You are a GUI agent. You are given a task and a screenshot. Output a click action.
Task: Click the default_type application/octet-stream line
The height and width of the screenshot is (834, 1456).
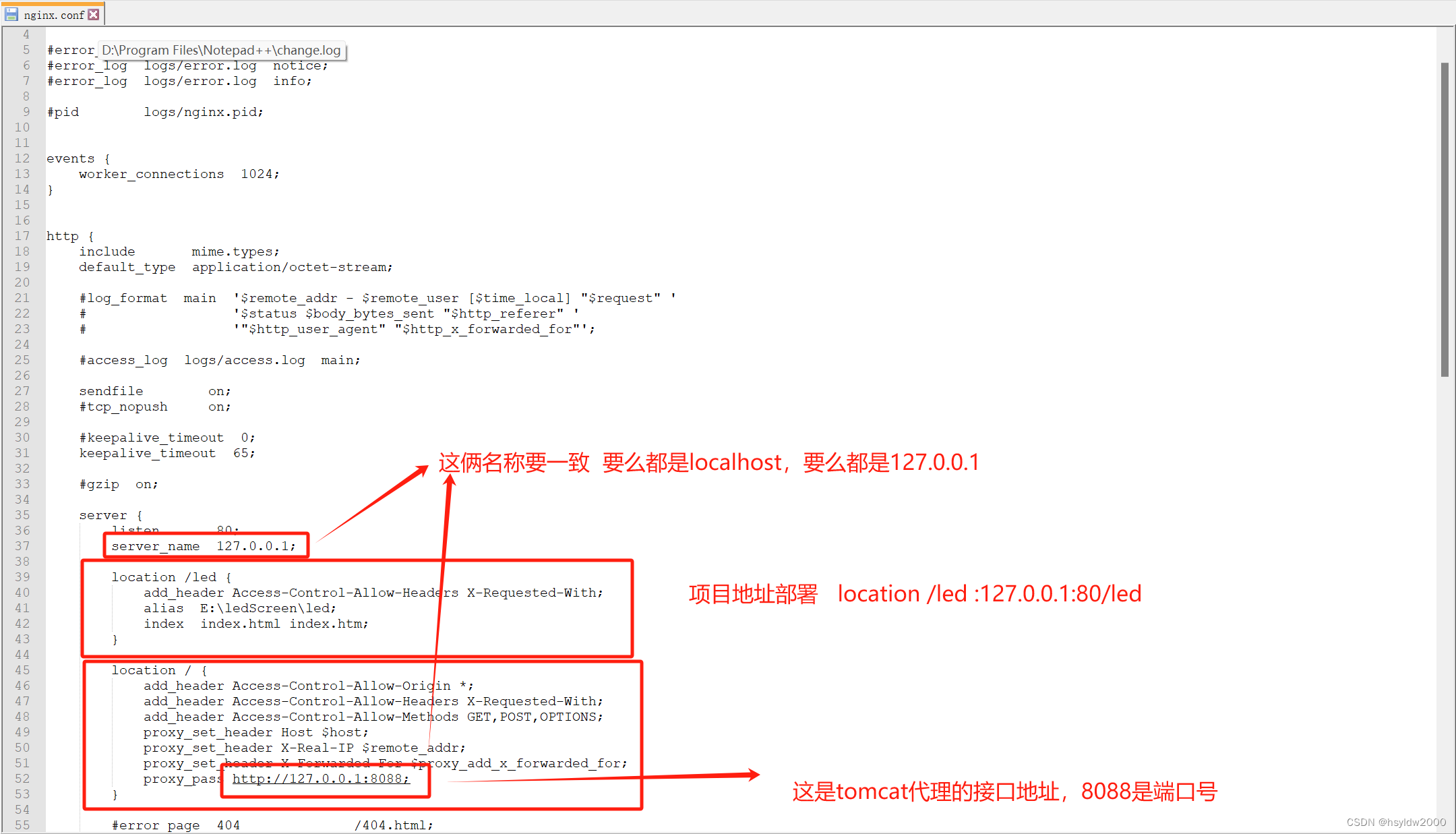coord(235,267)
